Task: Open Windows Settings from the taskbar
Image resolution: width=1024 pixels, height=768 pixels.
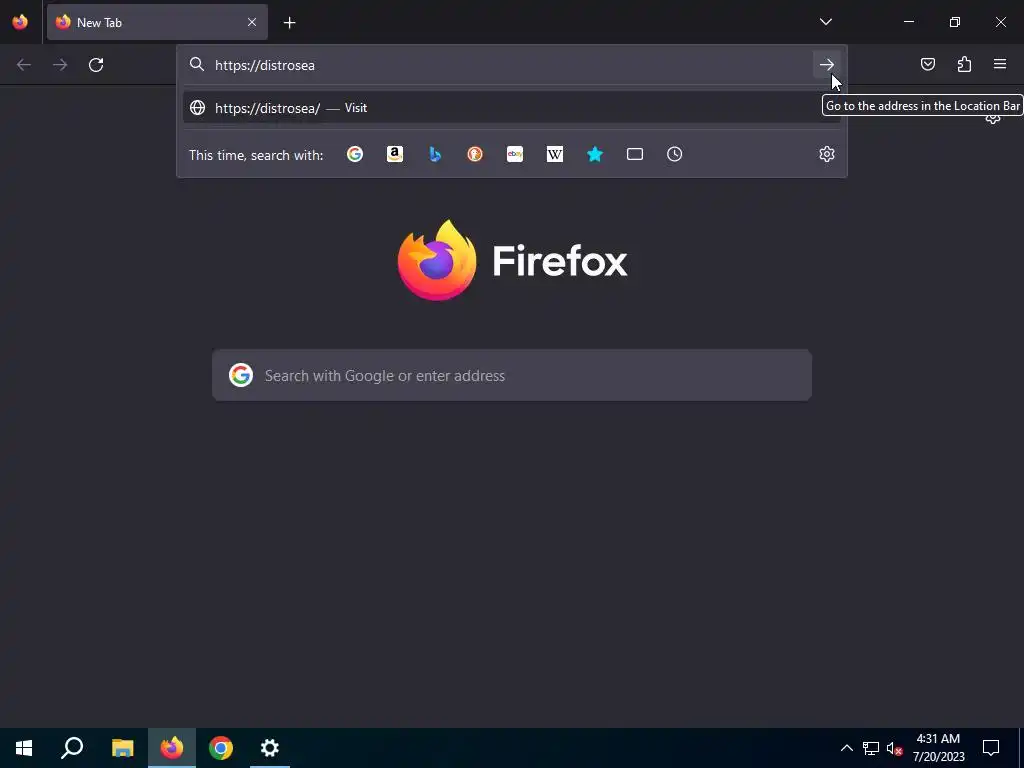Action: (x=270, y=748)
